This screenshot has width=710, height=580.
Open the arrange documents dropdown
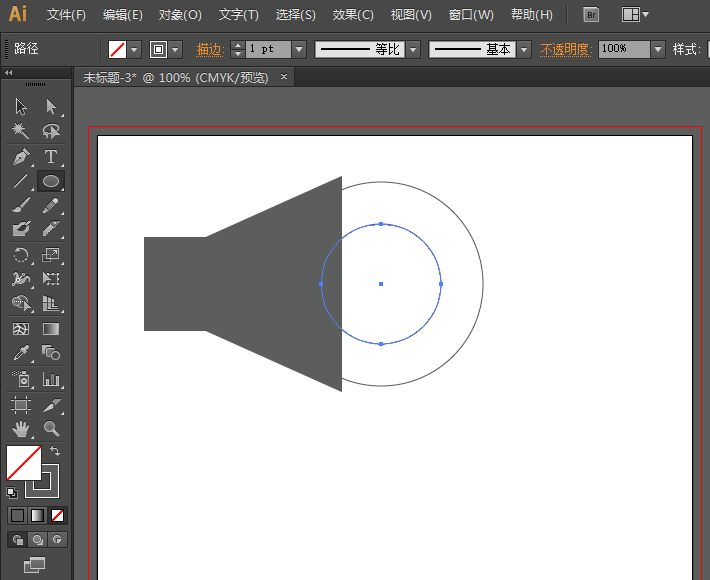(x=635, y=15)
